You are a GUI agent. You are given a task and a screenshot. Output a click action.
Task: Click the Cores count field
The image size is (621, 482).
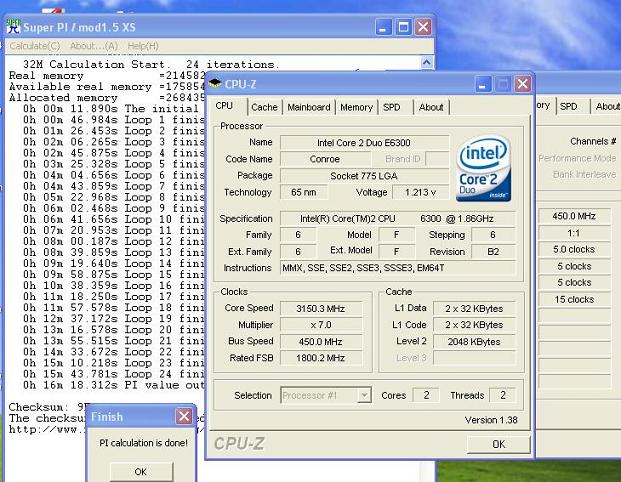pyautogui.click(x=426, y=395)
